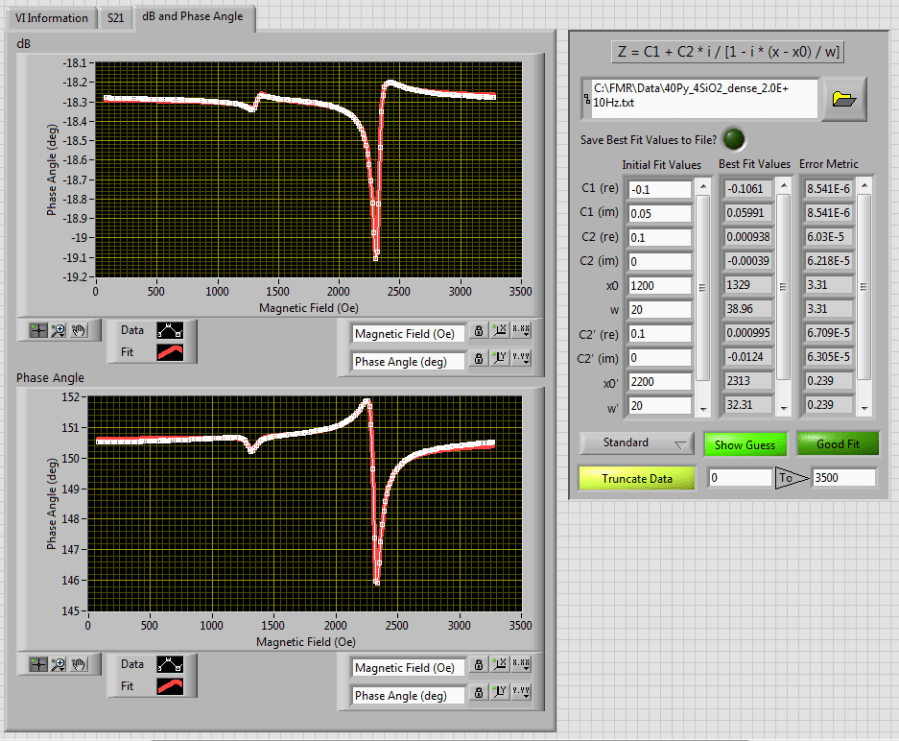Open Y-axis format dropdown on Phase Angle graph

tap(520, 695)
